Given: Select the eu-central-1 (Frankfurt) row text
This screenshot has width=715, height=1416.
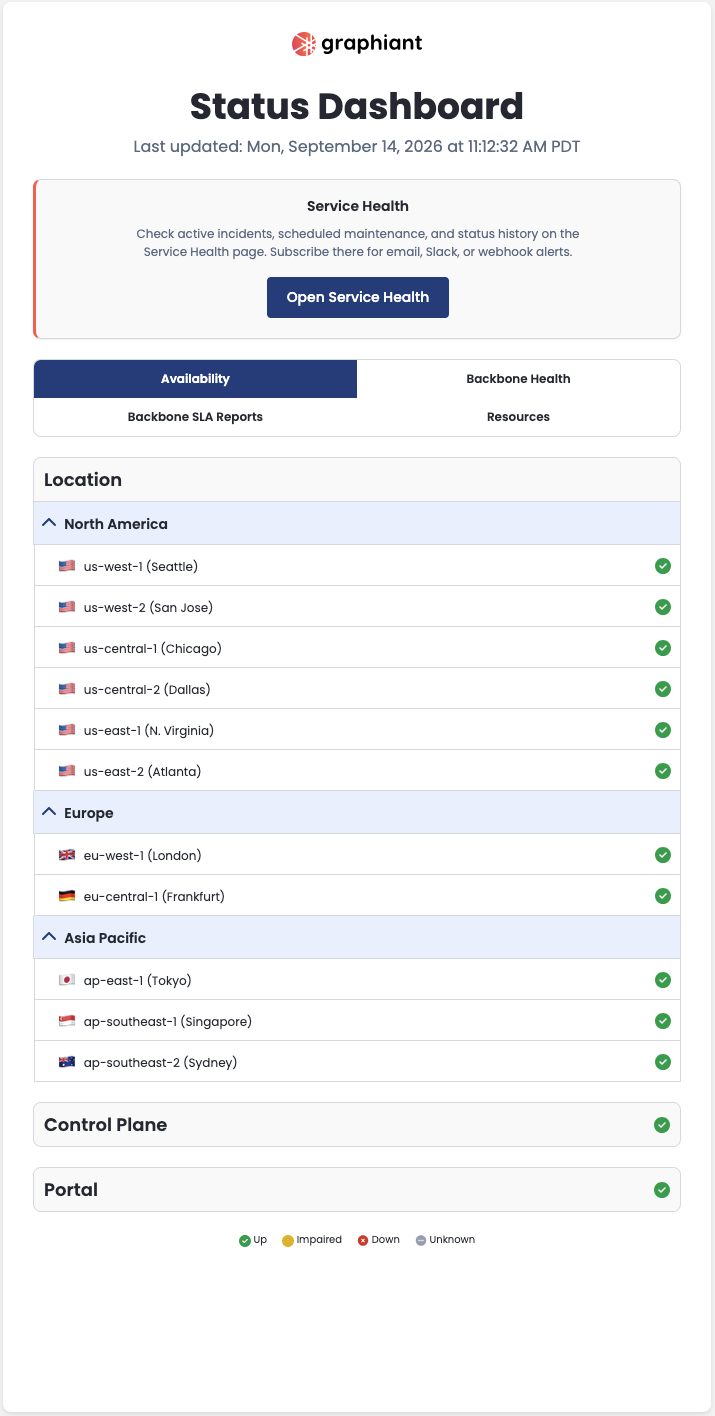Looking at the screenshot, I should point(154,896).
